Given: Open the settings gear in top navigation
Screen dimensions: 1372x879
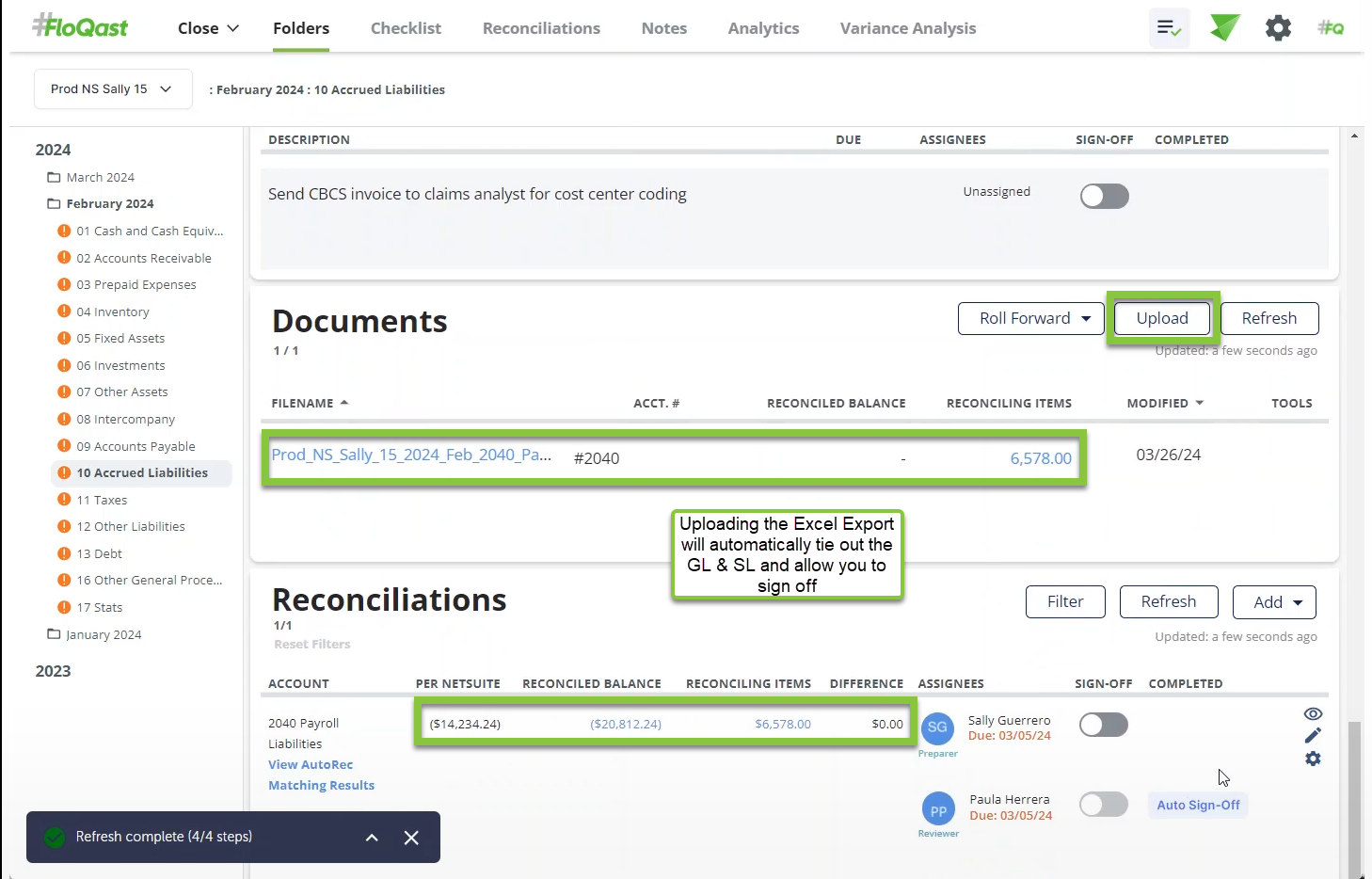Looking at the screenshot, I should coord(1278,28).
